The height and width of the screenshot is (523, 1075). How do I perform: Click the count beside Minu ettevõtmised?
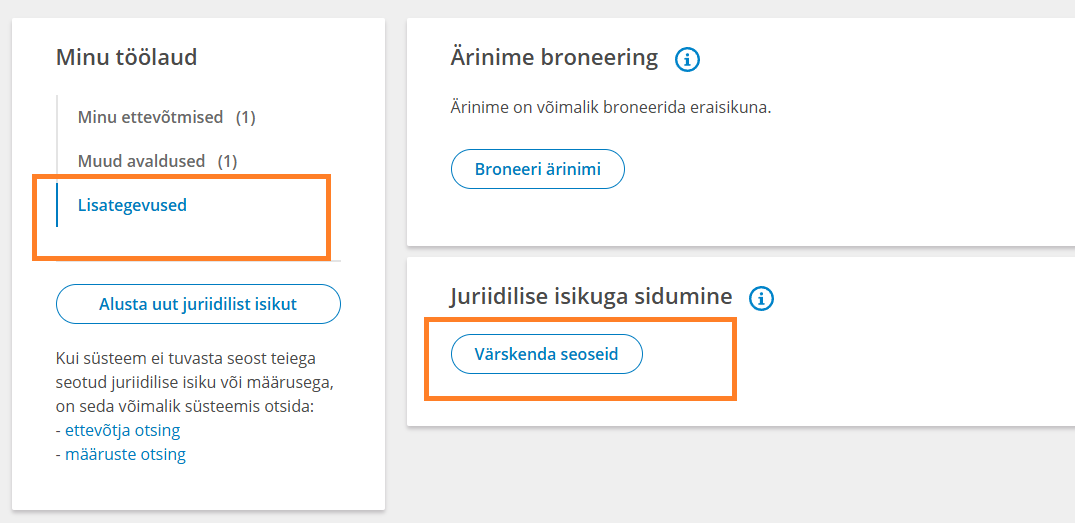pyautogui.click(x=245, y=117)
